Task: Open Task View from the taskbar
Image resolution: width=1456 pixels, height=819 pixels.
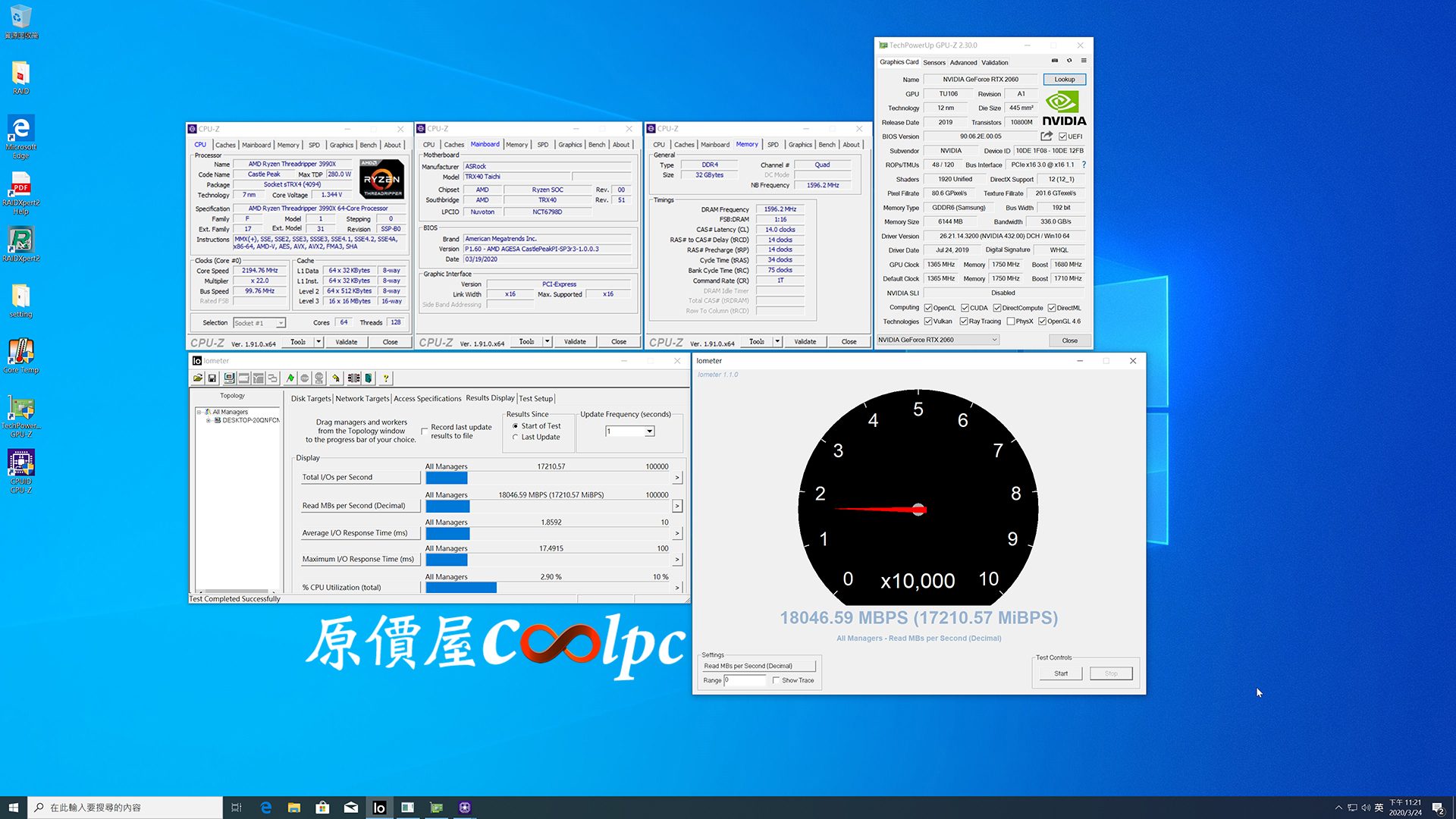Action: pyautogui.click(x=237, y=808)
